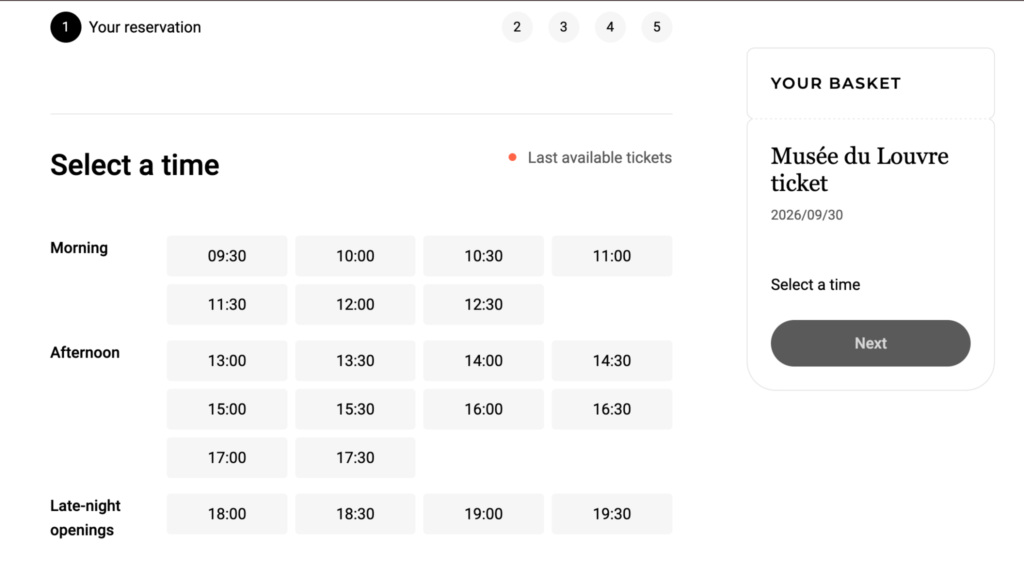The image size is (1024, 572).
Task: Click step 1 Your reservation
Action: pos(126,27)
